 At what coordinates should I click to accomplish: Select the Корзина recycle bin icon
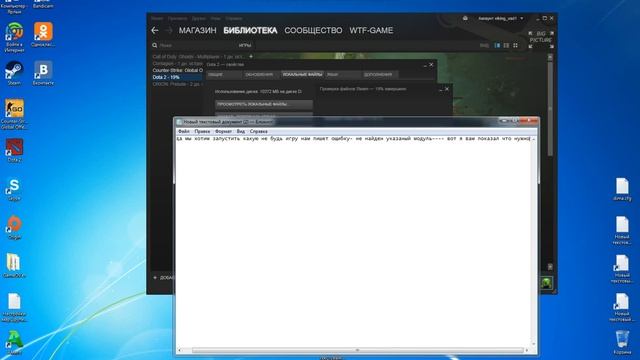coord(622,343)
